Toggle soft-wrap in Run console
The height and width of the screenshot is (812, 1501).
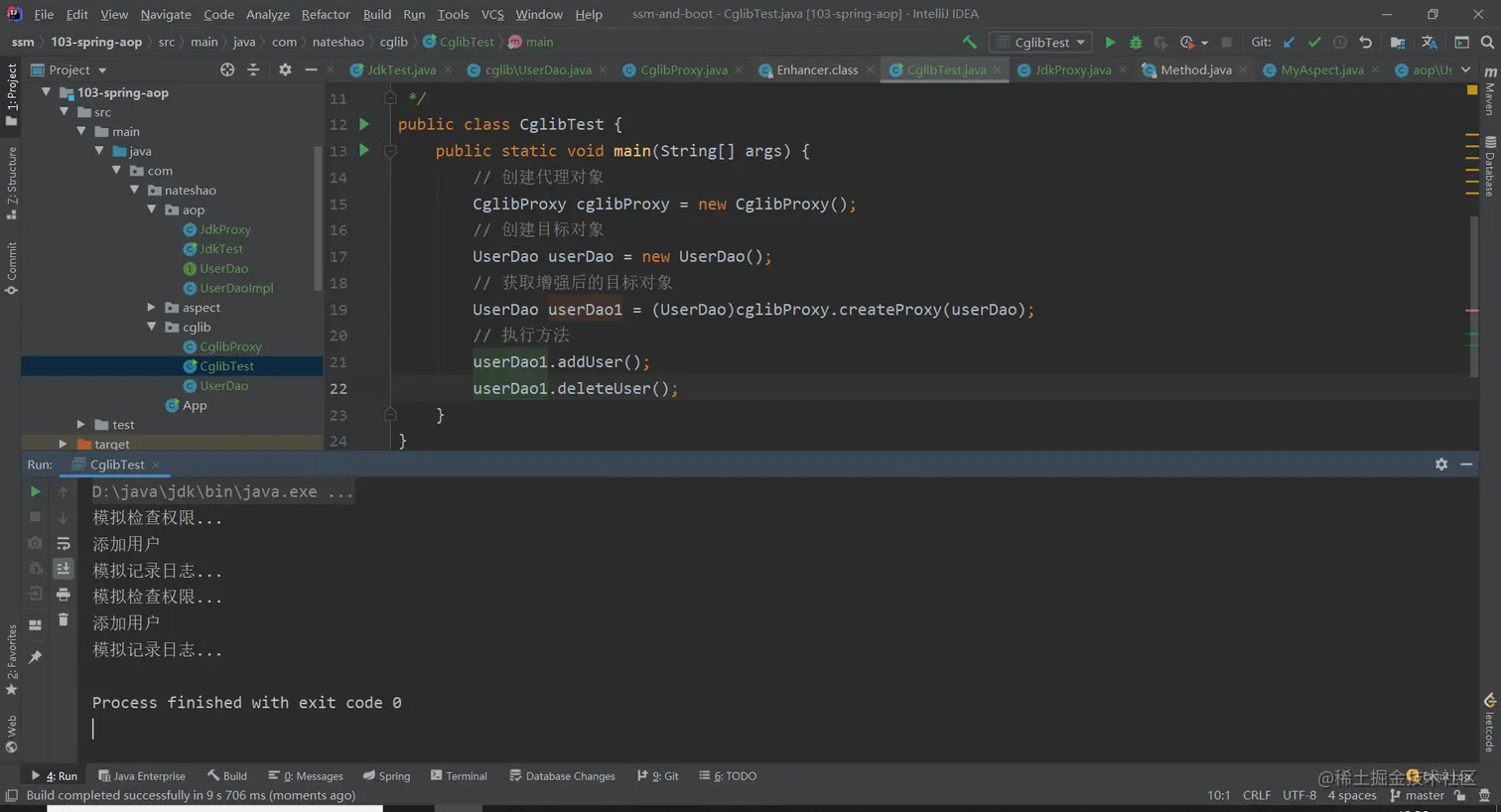pyautogui.click(x=63, y=543)
